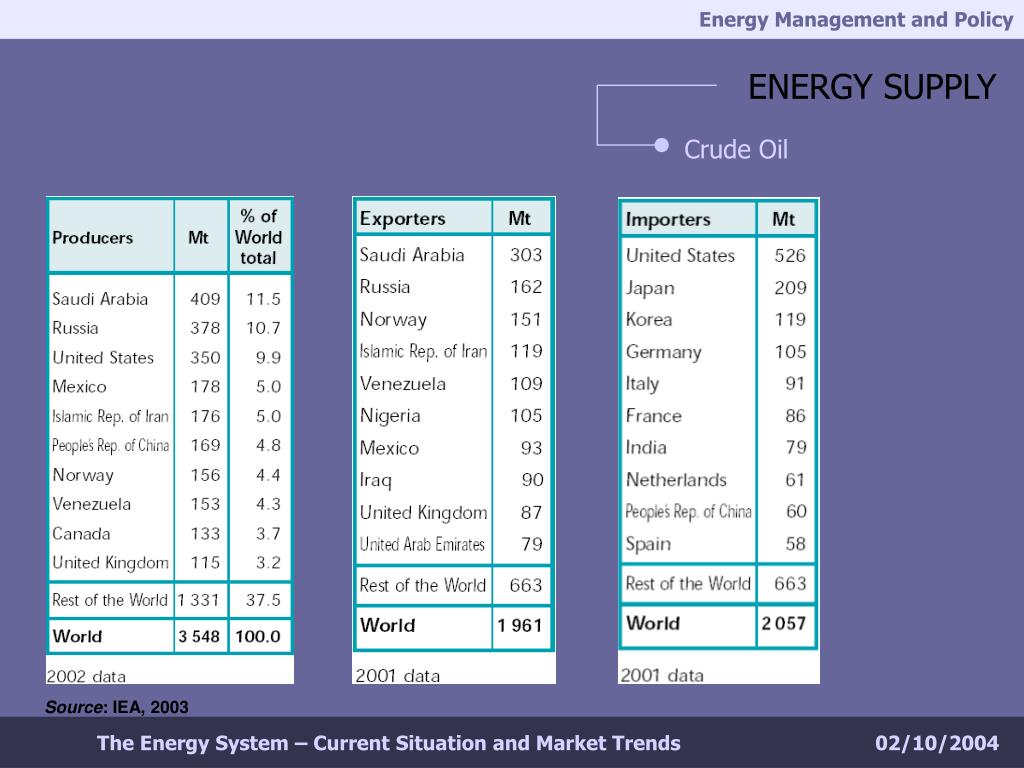This screenshot has height=768, width=1024.
Task: Click the 'Source: IEA, 2003' note
Action: [x=117, y=707]
